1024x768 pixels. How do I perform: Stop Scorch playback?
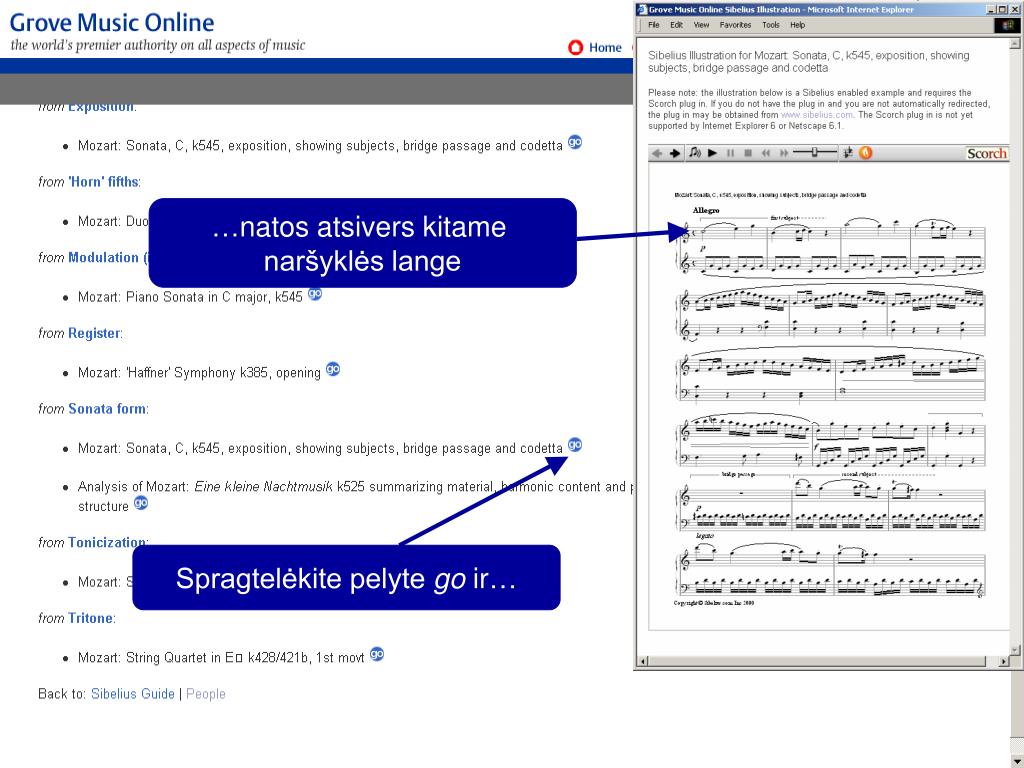[748, 153]
